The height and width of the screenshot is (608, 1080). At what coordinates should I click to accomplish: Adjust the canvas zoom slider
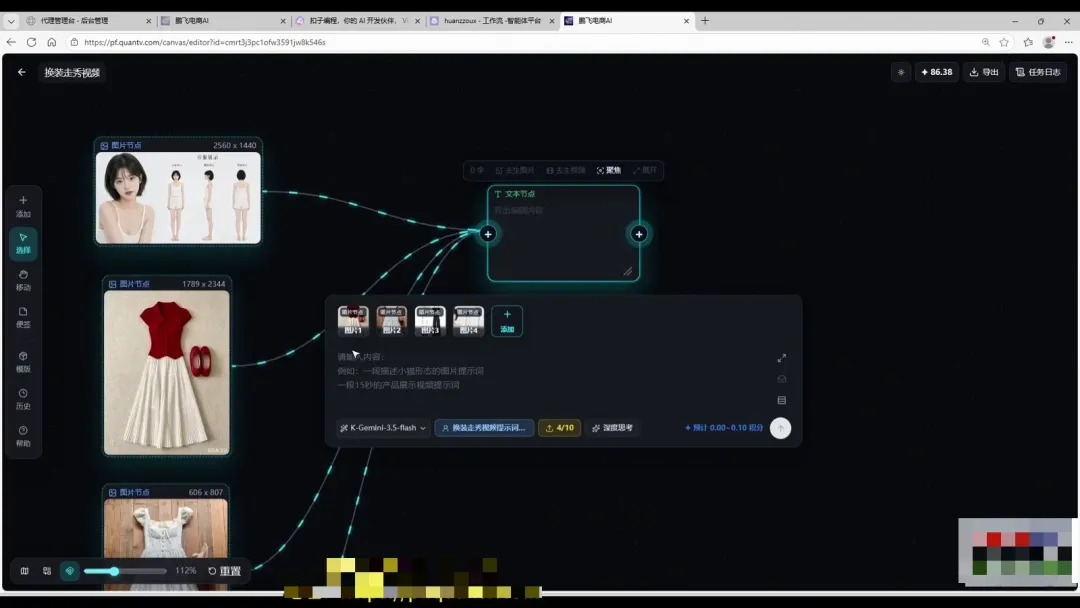click(125, 571)
